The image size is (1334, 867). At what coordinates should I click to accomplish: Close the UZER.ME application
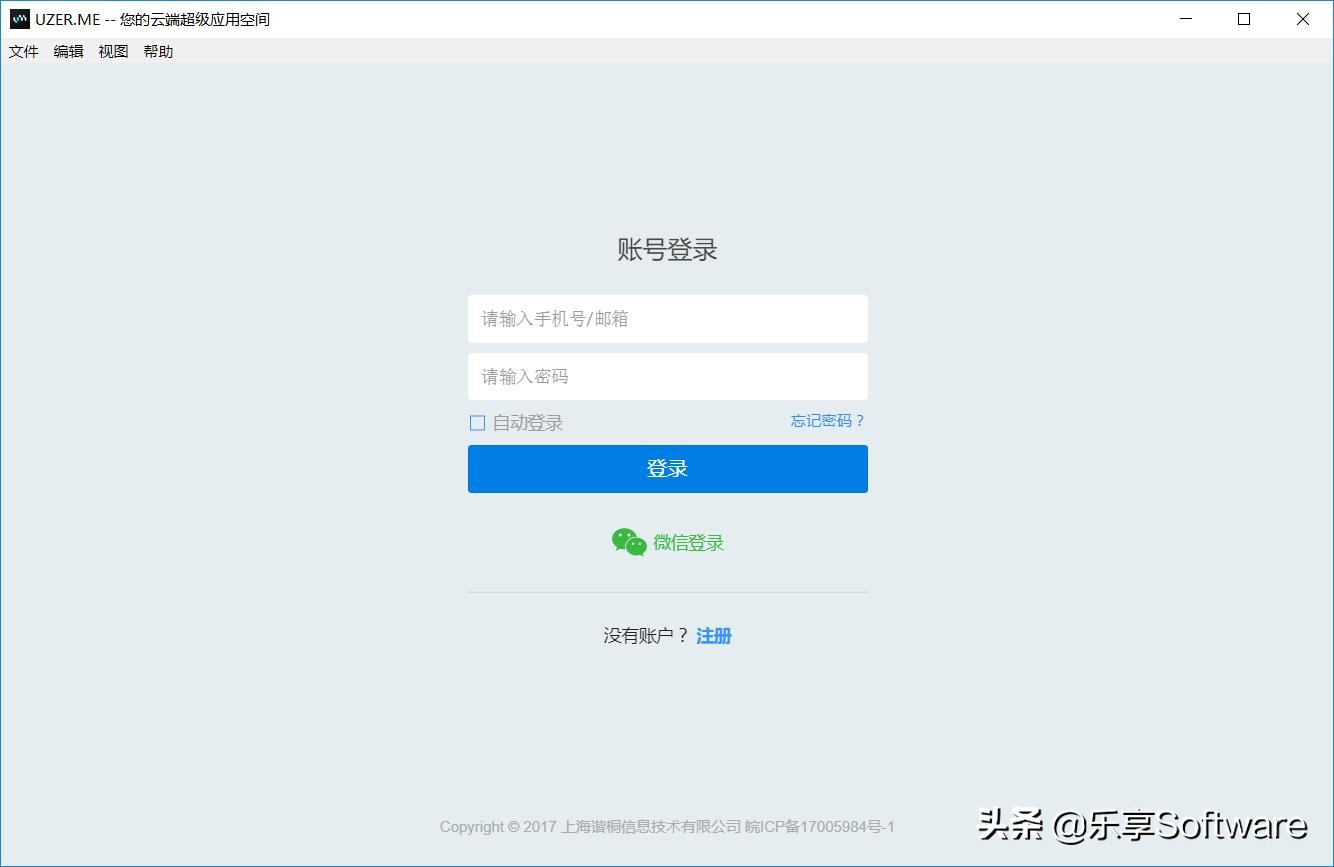(x=1302, y=19)
